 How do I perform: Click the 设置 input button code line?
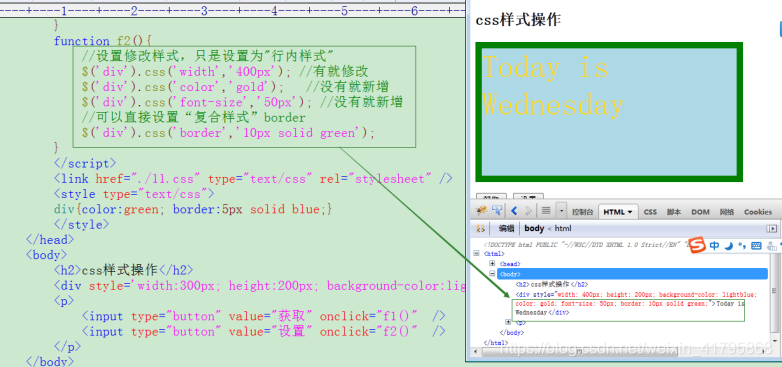pos(263,331)
